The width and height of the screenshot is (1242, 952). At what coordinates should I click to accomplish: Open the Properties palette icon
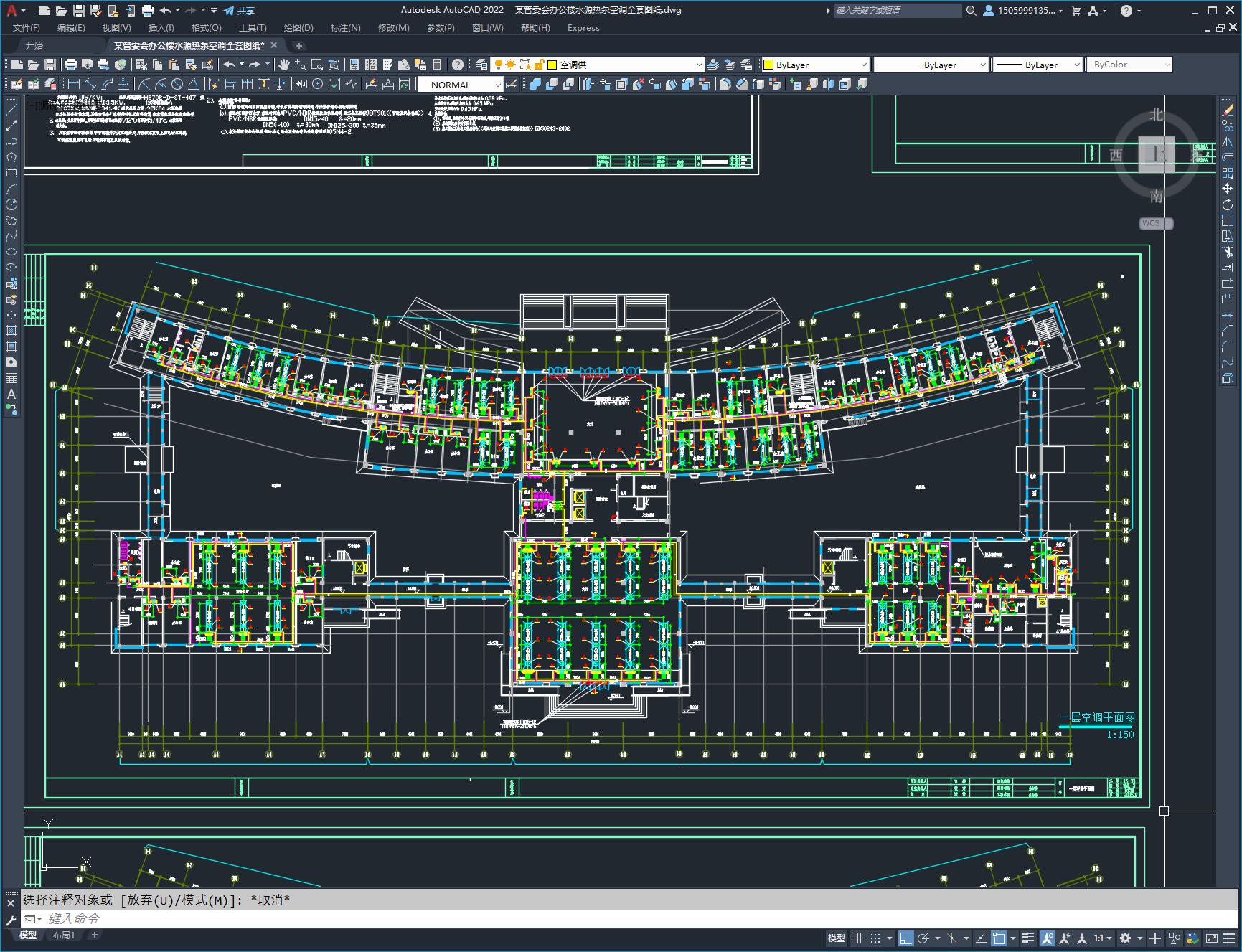[x=354, y=65]
